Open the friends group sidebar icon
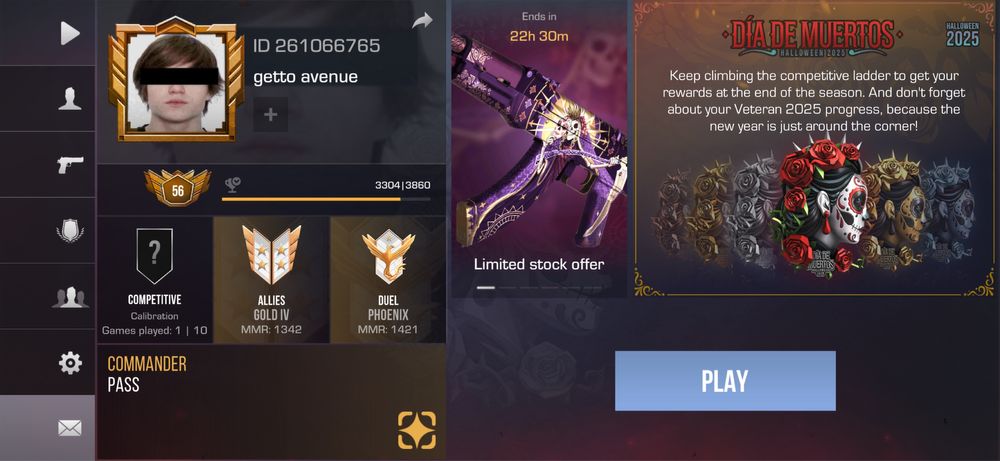Image resolution: width=1000 pixels, height=461 pixels. [x=70, y=297]
